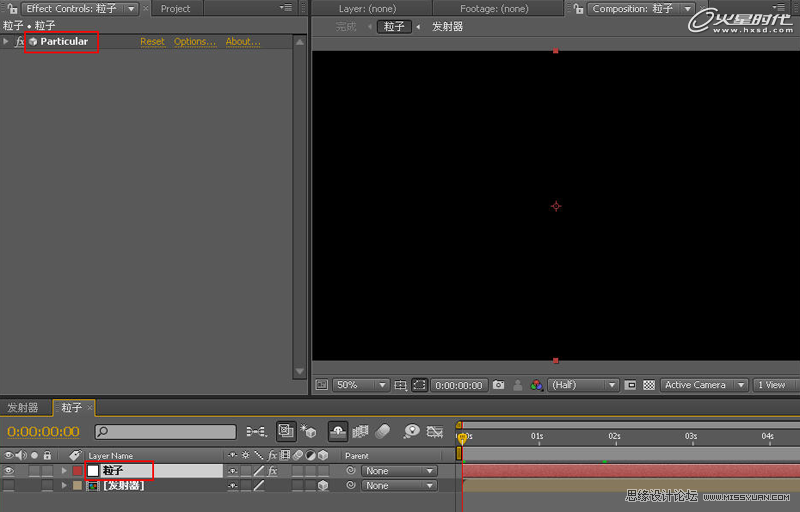Click the timeline layer search field
Screen dimensions: 800x512
(165, 432)
